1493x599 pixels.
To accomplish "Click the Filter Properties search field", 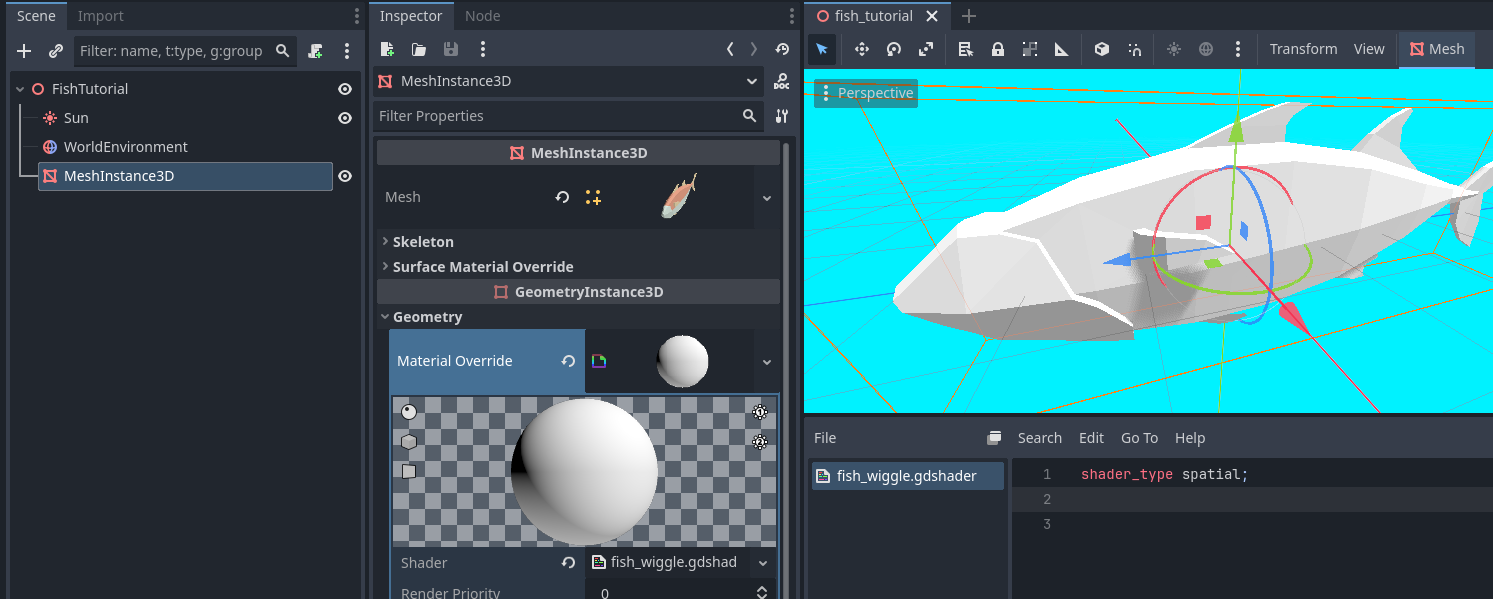I will pyautogui.click(x=555, y=116).
